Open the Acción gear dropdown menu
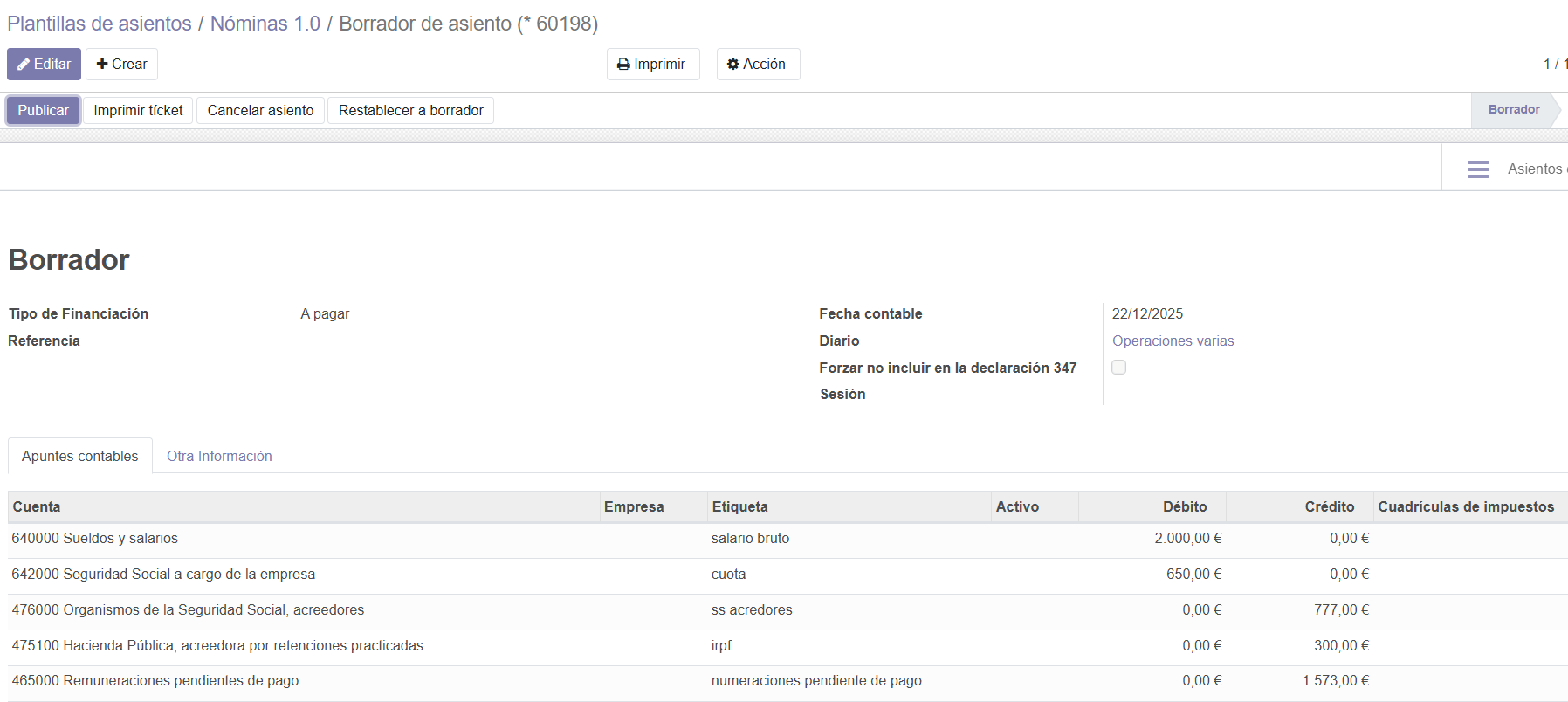The width and height of the screenshot is (1568, 702). (757, 65)
